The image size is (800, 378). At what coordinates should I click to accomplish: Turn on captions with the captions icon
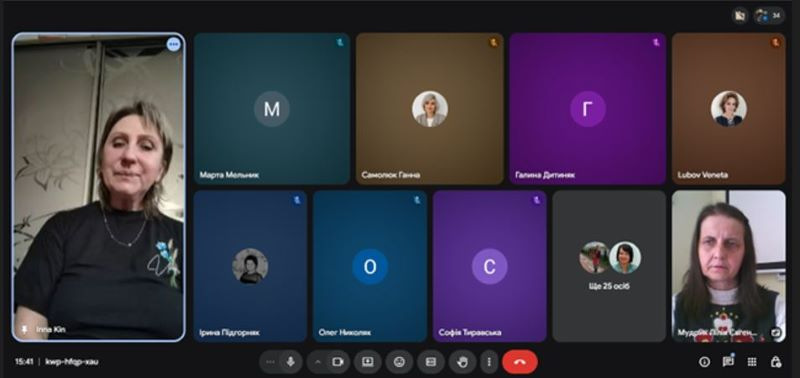tap(431, 362)
